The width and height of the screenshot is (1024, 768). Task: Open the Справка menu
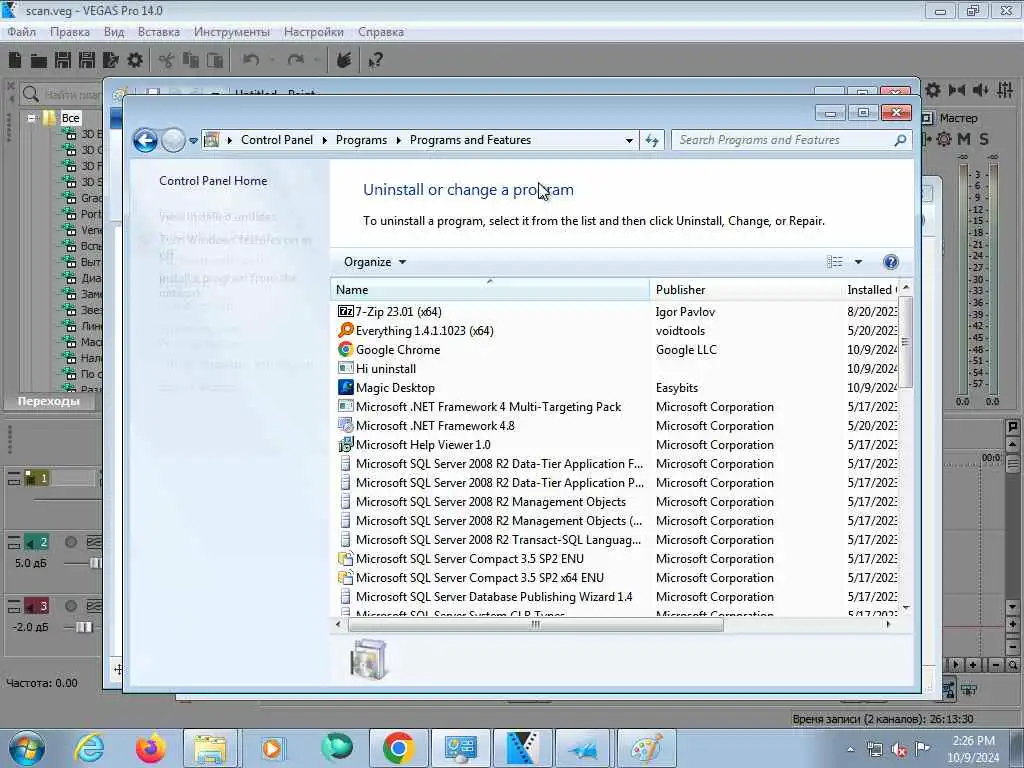pyautogui.click(x=381, y=32)
